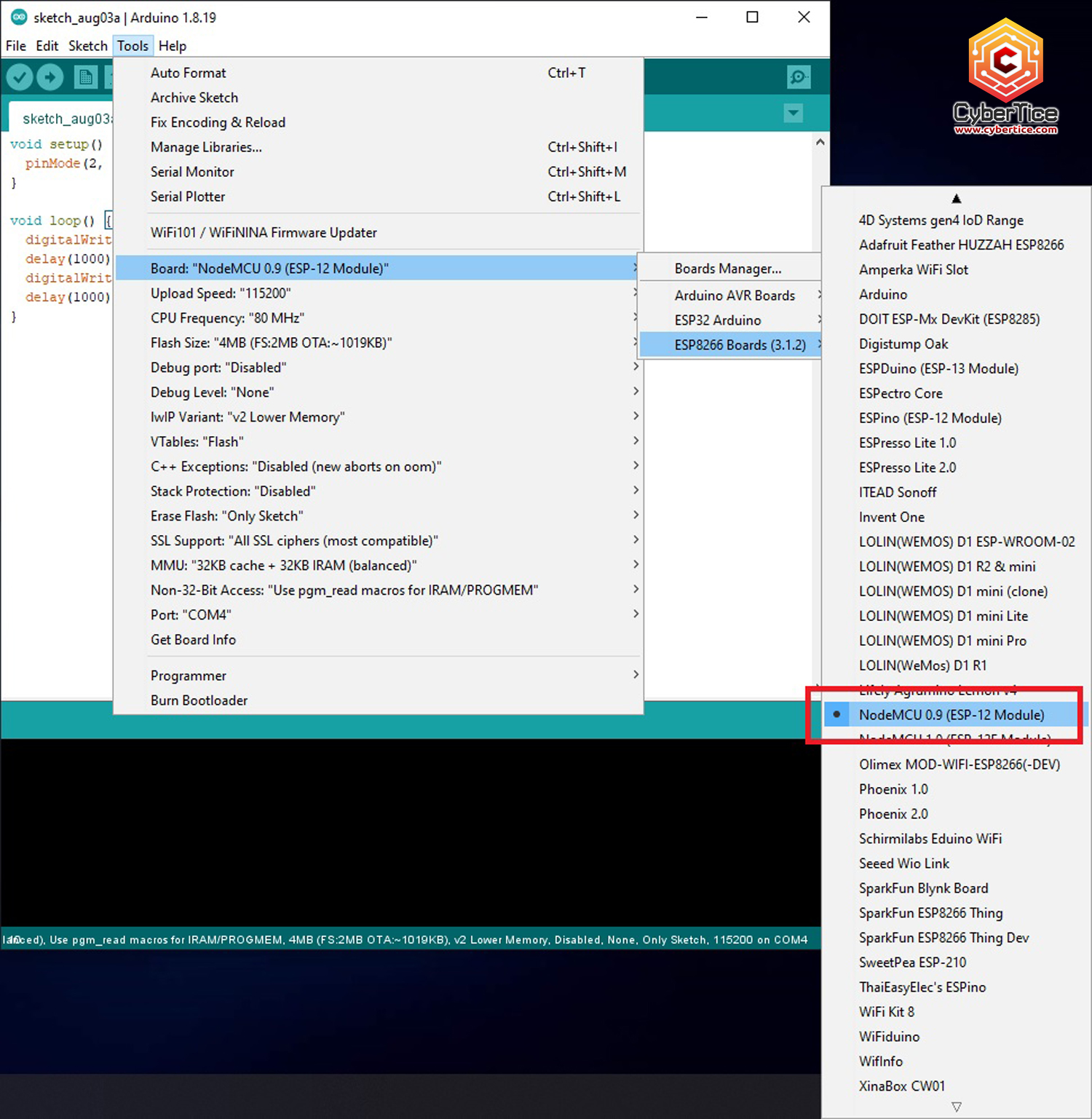Click the New sketch icon
Viewport: 1092px width, 1119px height.
pyautogui.click(x=86, y=76)
